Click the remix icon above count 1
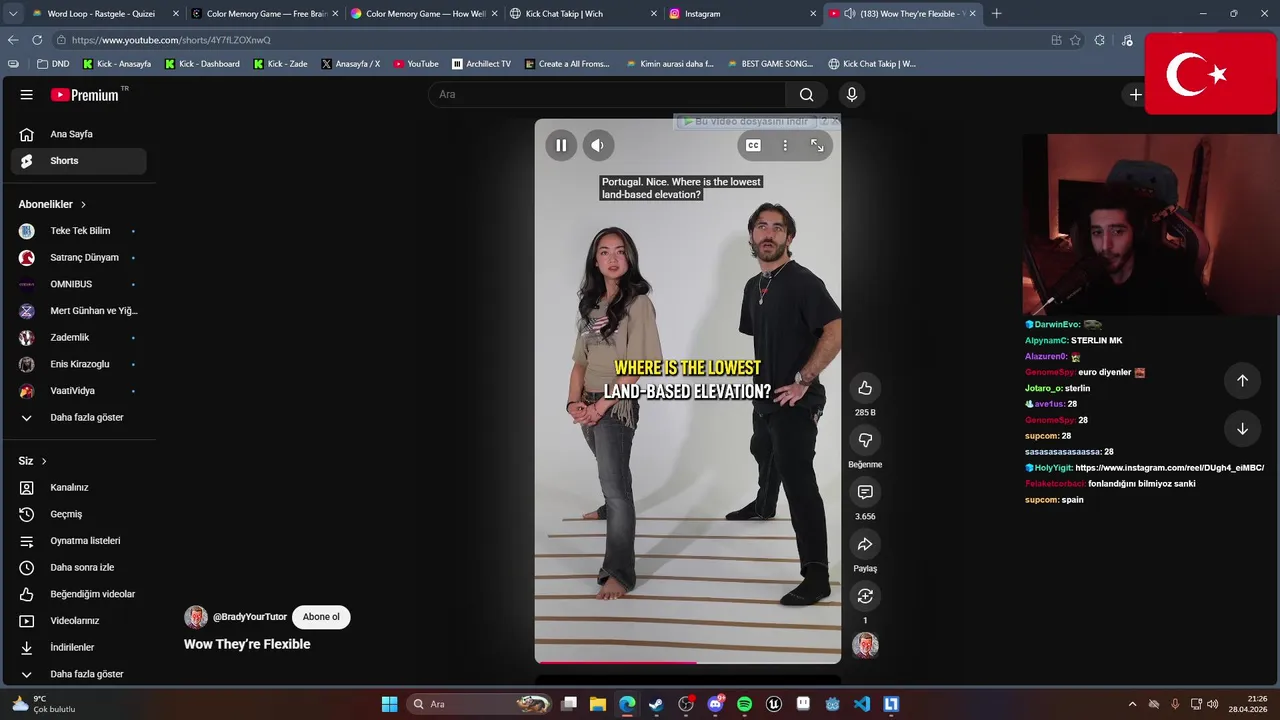 click(865, 596)
